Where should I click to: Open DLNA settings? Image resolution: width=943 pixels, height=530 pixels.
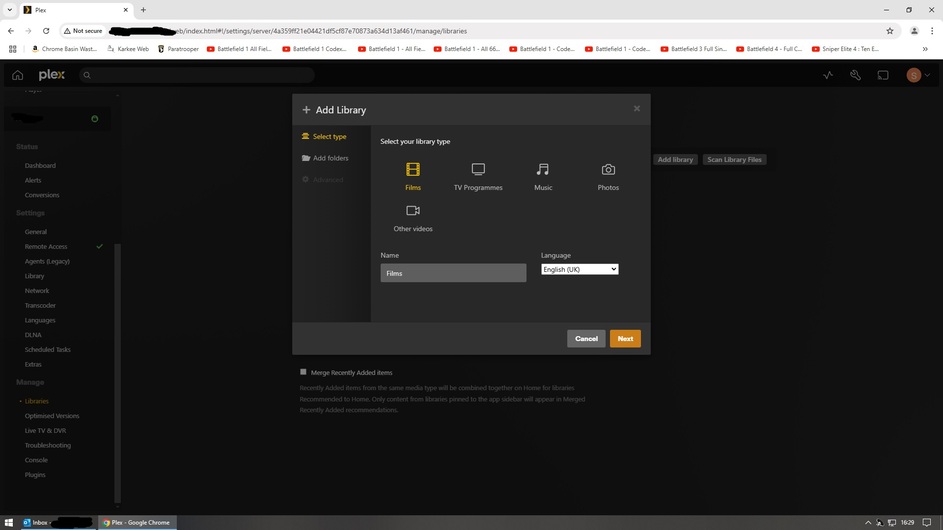pyautogui.click(x=33, y=335)
